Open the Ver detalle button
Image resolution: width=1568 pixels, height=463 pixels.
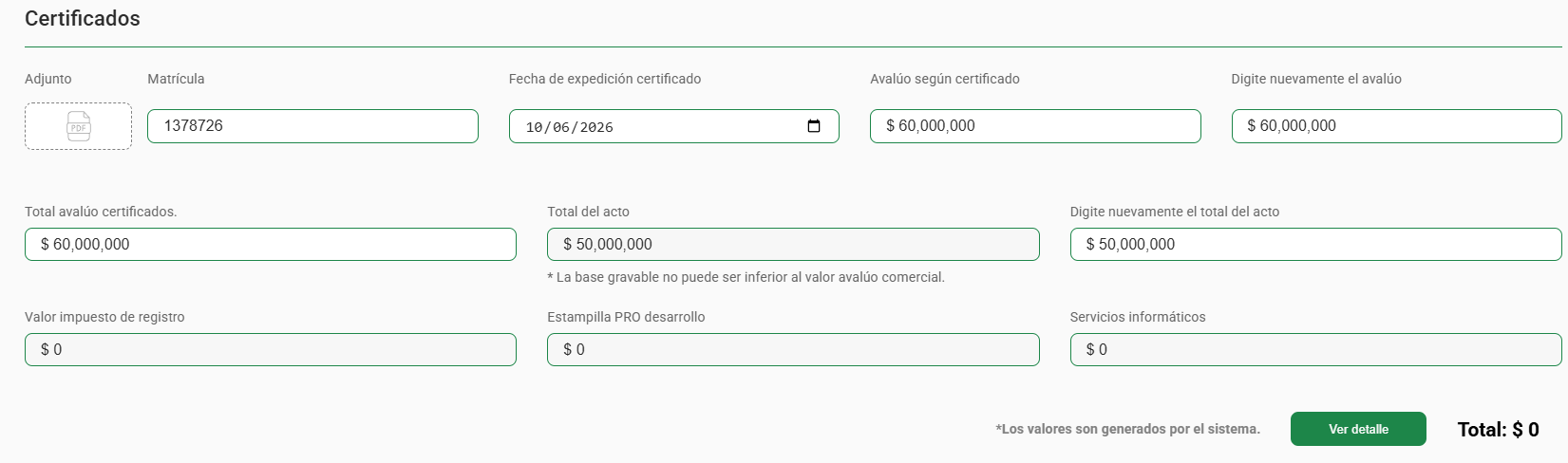[x=1358, y=429]
